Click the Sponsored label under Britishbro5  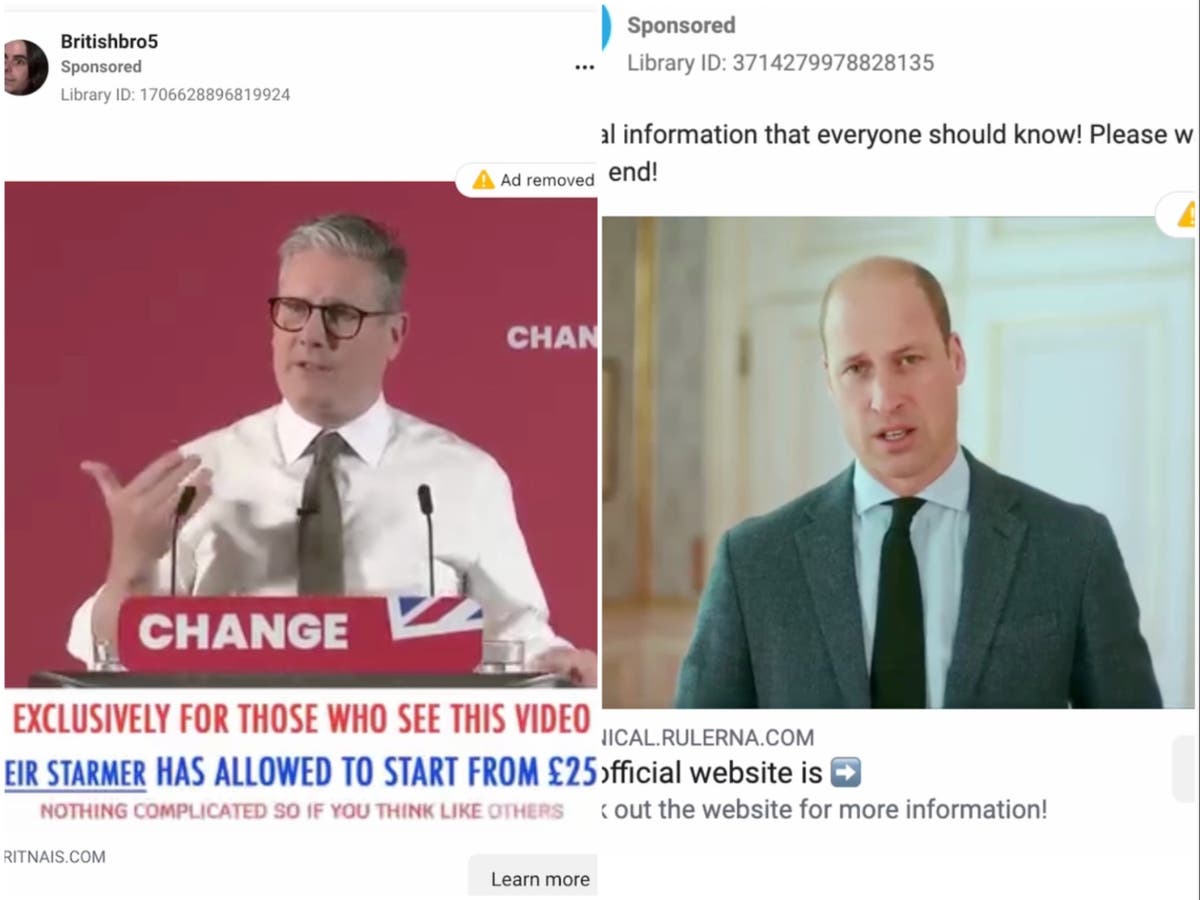click(101, 67)
